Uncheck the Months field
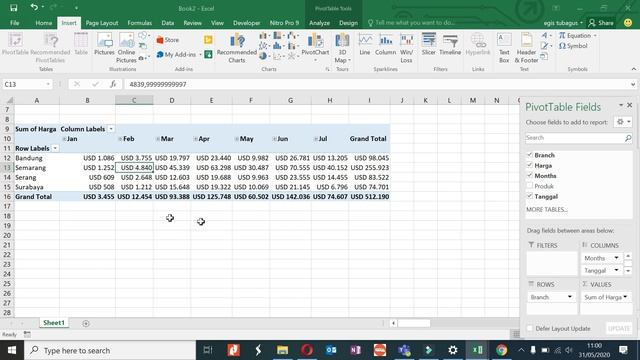Screen dimensions: 640x360 pyautogui.click(x=530, y=176)
